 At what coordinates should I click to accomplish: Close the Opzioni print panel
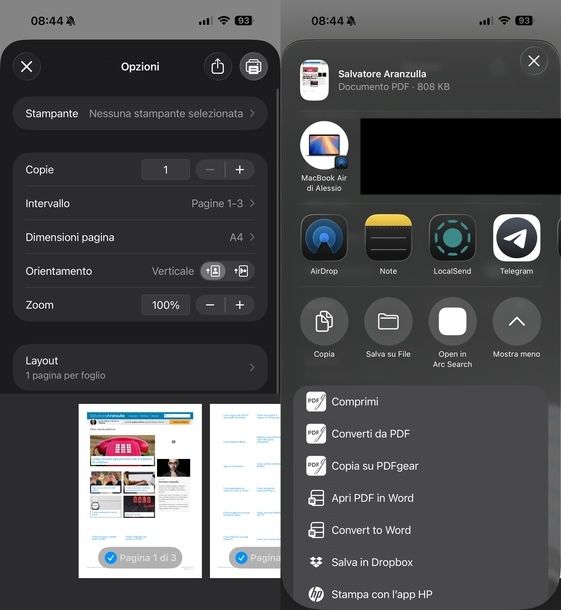pyautogui.click(x=27, y=67)
